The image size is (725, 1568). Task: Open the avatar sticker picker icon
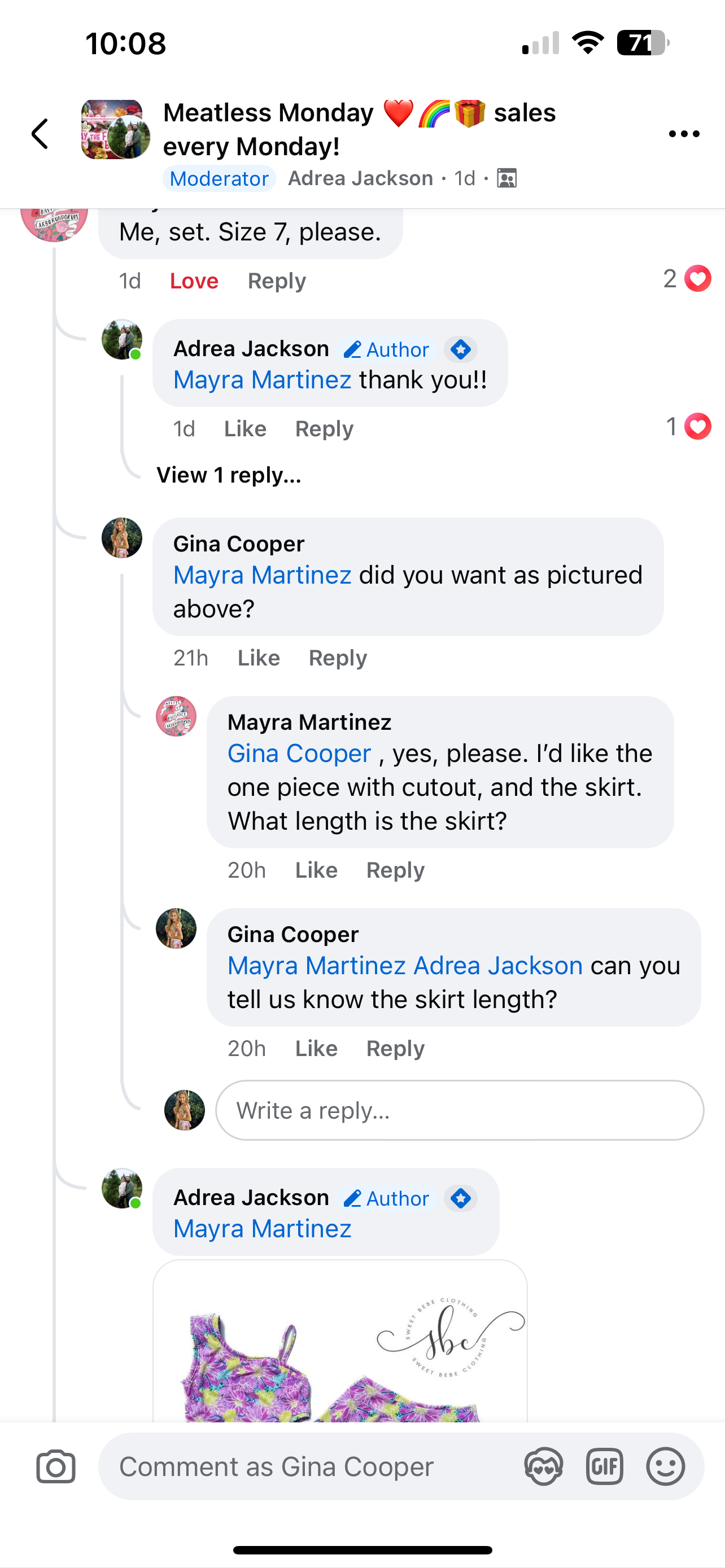(x=543, y=1466)
